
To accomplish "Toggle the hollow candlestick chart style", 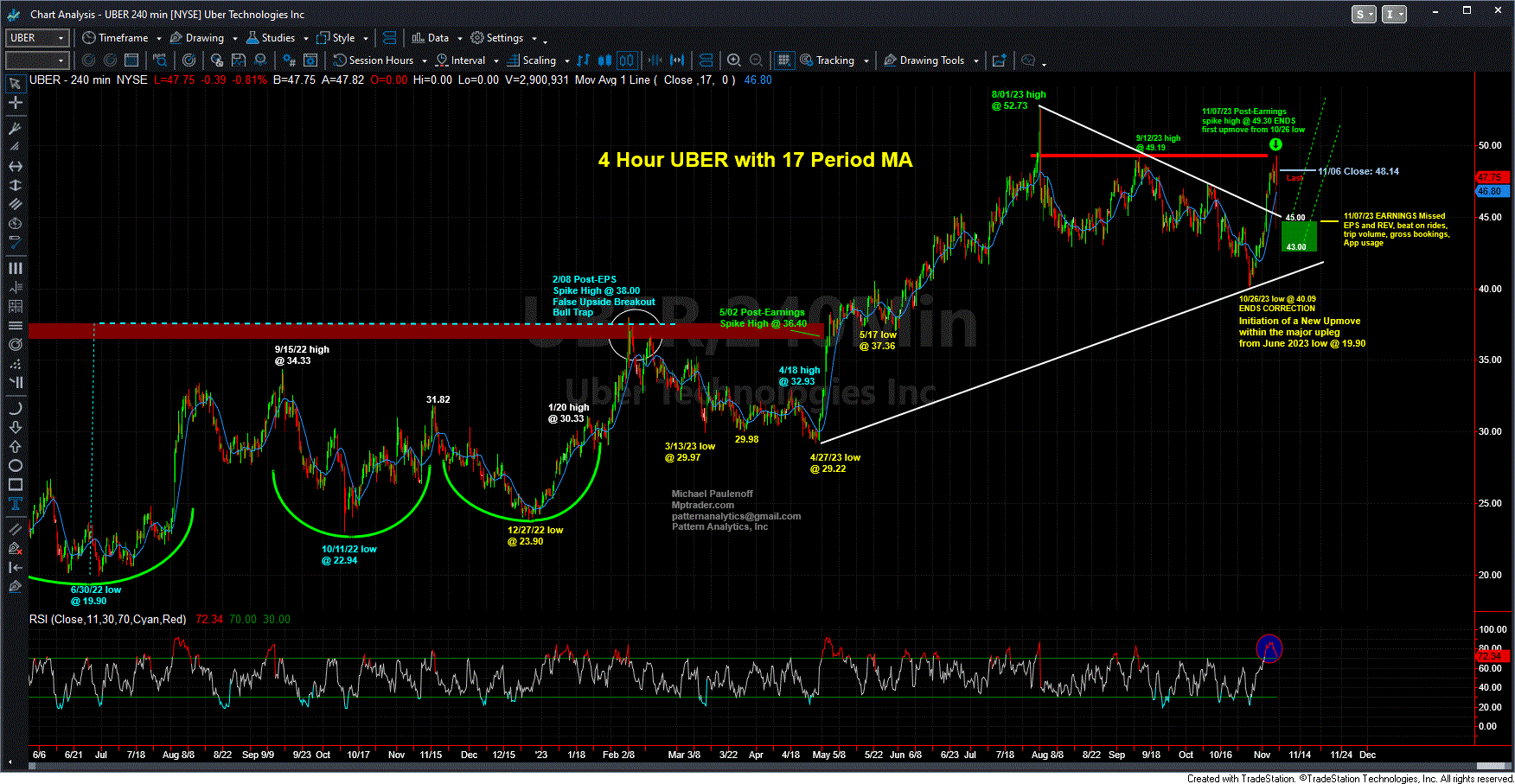I will (626, 61).
